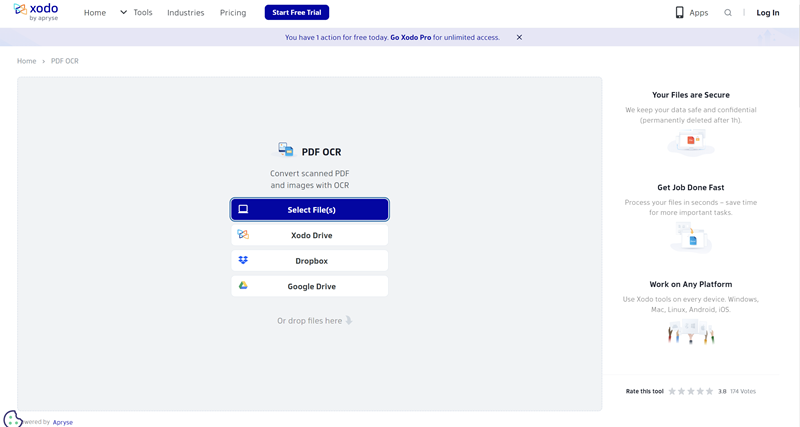Open cookie settings icon at bottom-left
This screenshot has width=800, height=427.
[x=12, y=419]
